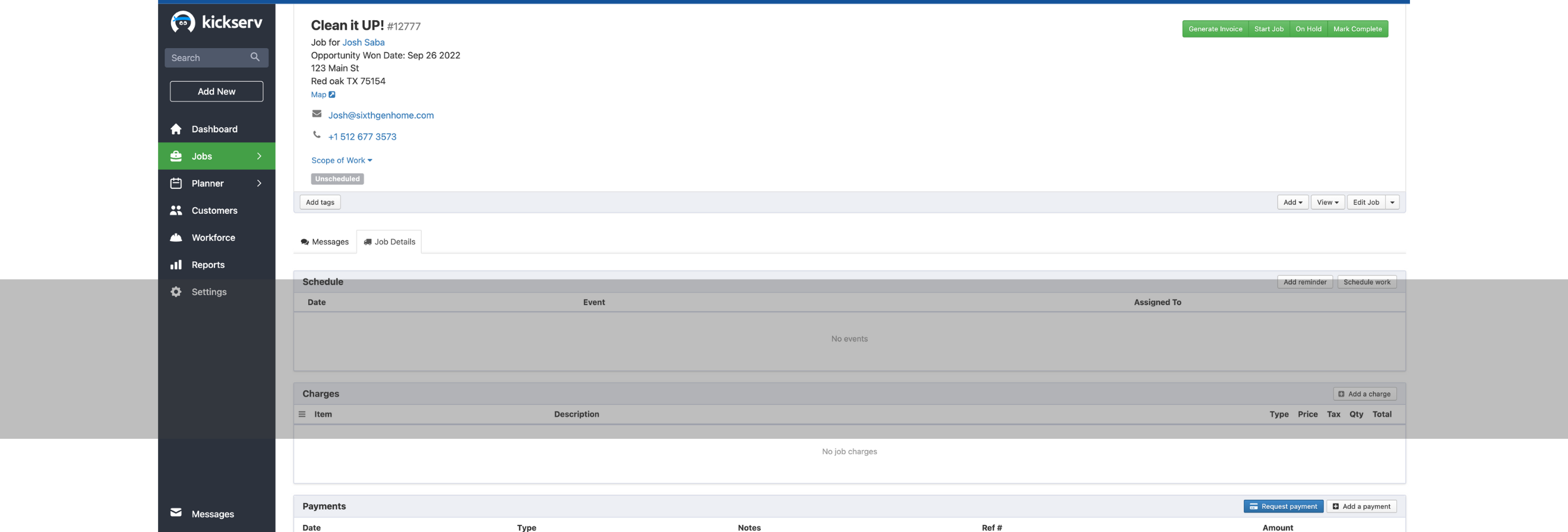The width and height of the screenshot is (1568, 532).
Task: Click the Add New button
Action: point(216,91)
